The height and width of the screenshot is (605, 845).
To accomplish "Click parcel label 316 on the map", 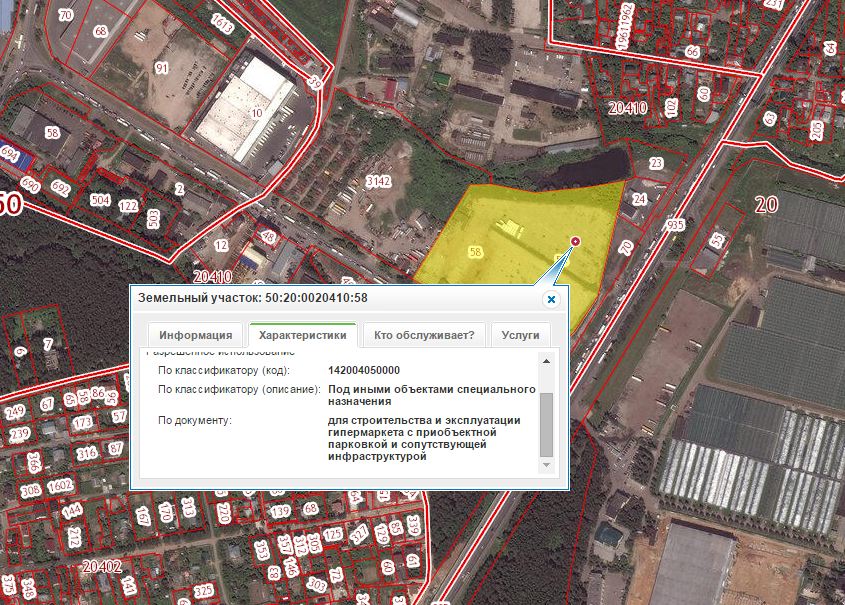I will click(87, 454).
